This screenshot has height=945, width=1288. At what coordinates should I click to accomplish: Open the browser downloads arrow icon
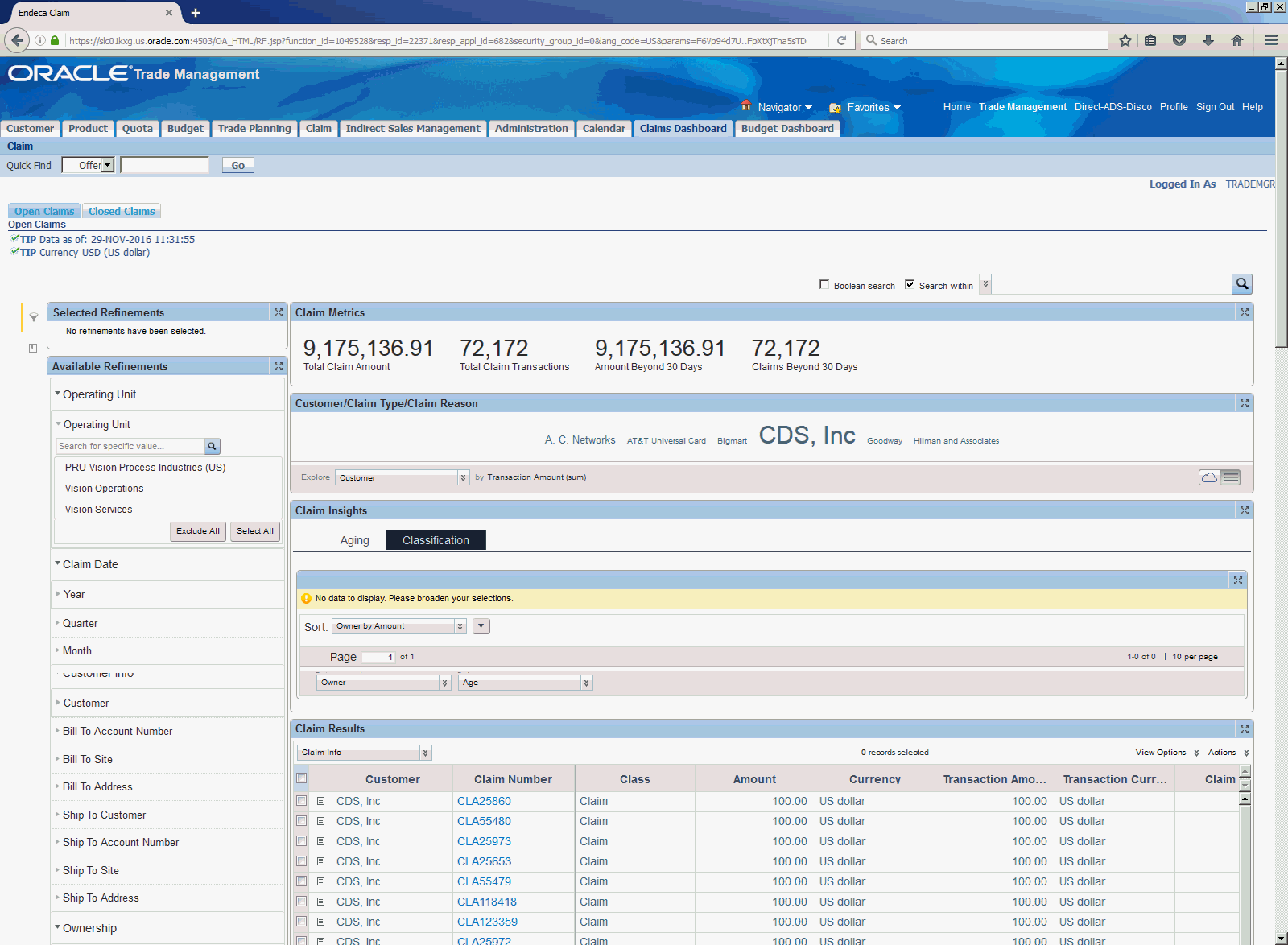[x=1208, y=40]
